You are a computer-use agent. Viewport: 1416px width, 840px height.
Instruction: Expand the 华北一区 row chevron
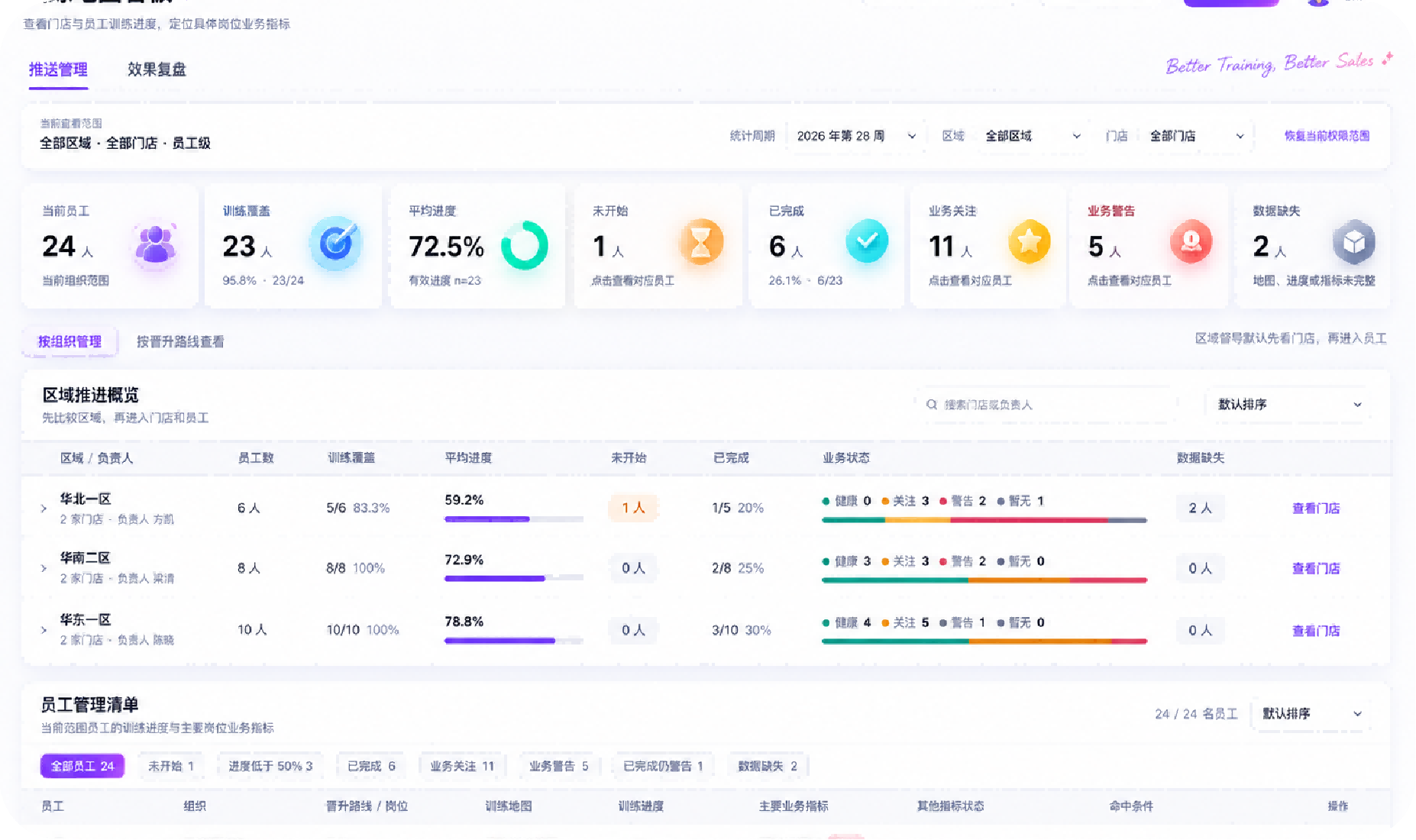(44, 509)
